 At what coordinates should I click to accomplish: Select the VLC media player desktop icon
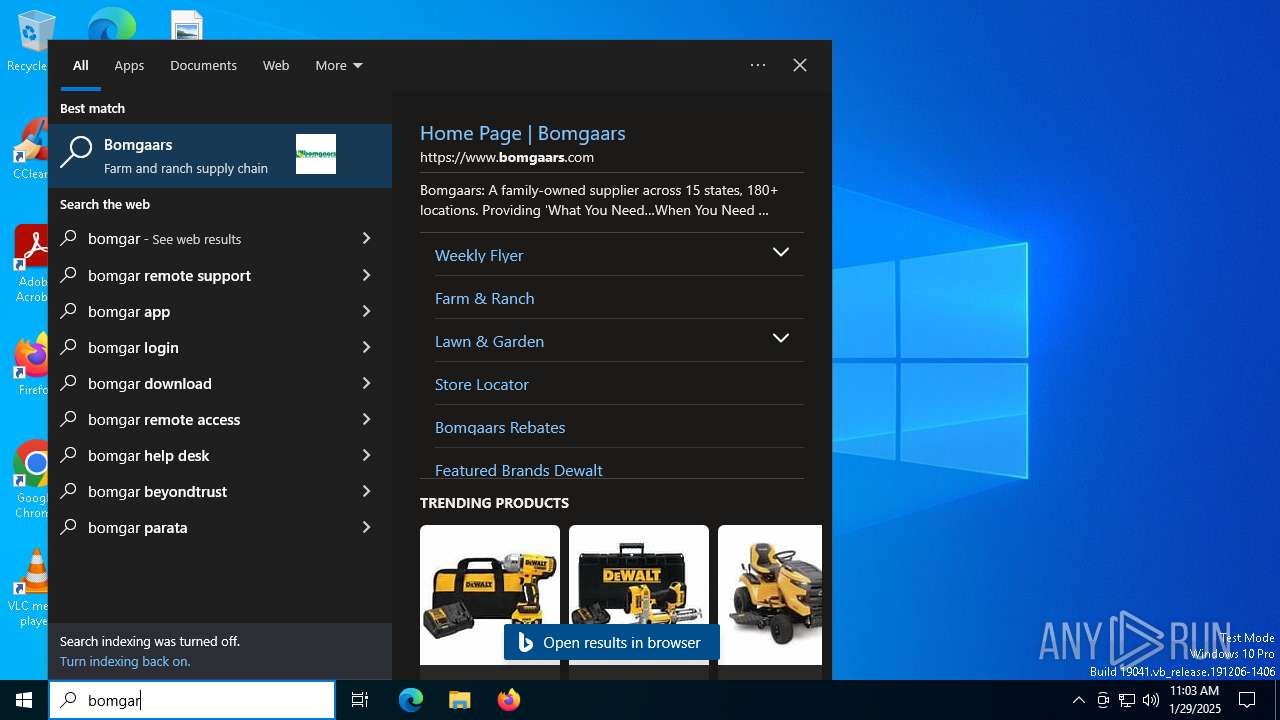click(32, 588)
